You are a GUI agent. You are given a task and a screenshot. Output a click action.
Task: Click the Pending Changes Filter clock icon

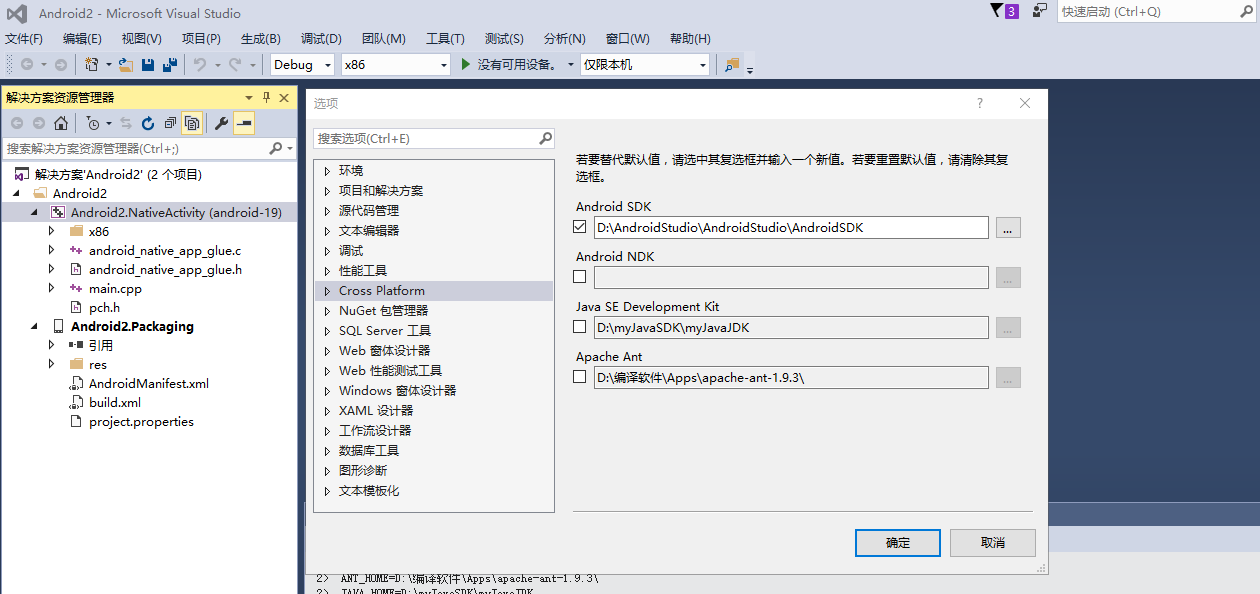93,123
